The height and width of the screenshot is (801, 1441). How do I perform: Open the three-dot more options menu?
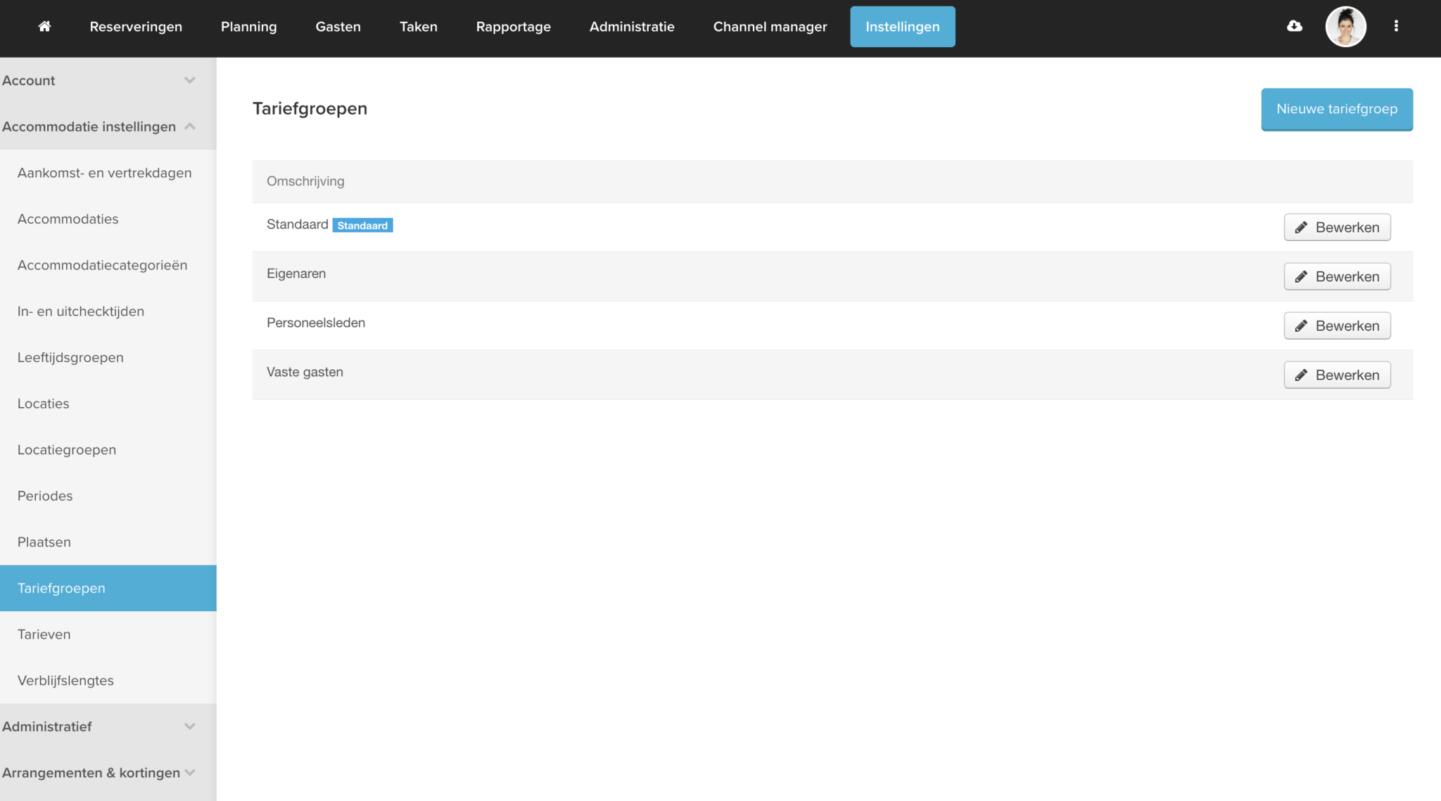point(1396,27)
